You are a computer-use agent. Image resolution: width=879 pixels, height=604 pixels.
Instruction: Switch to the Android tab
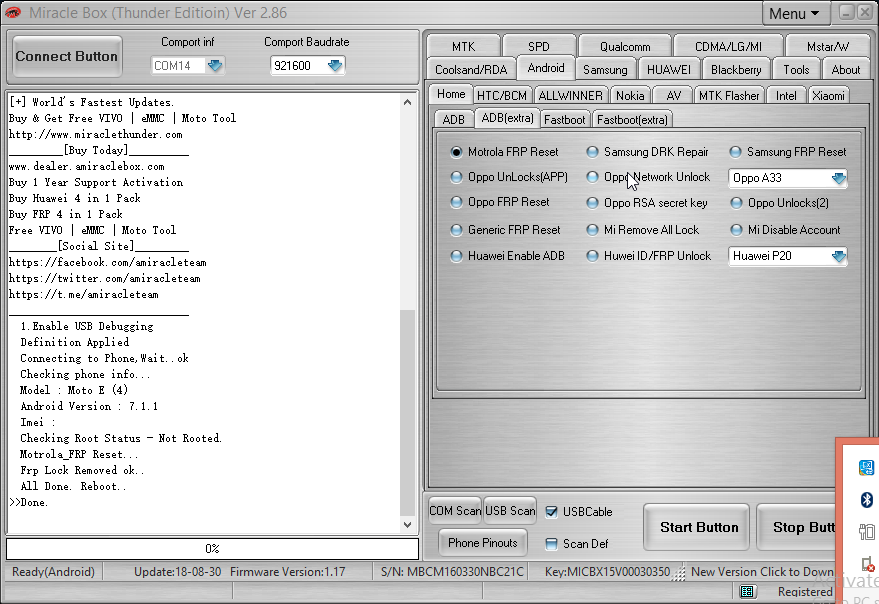click(x=546, y=68)
